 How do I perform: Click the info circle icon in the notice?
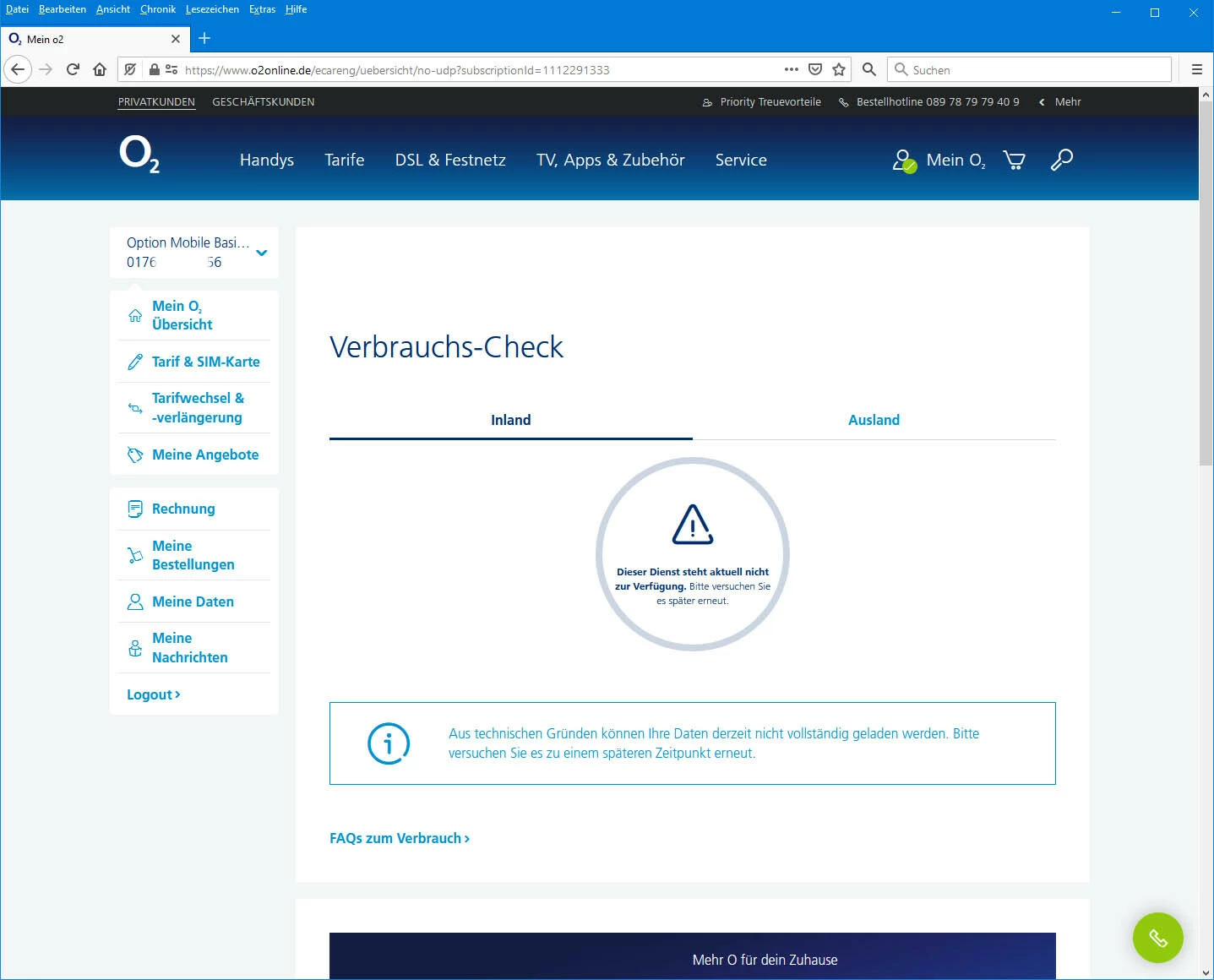[389, 743]
